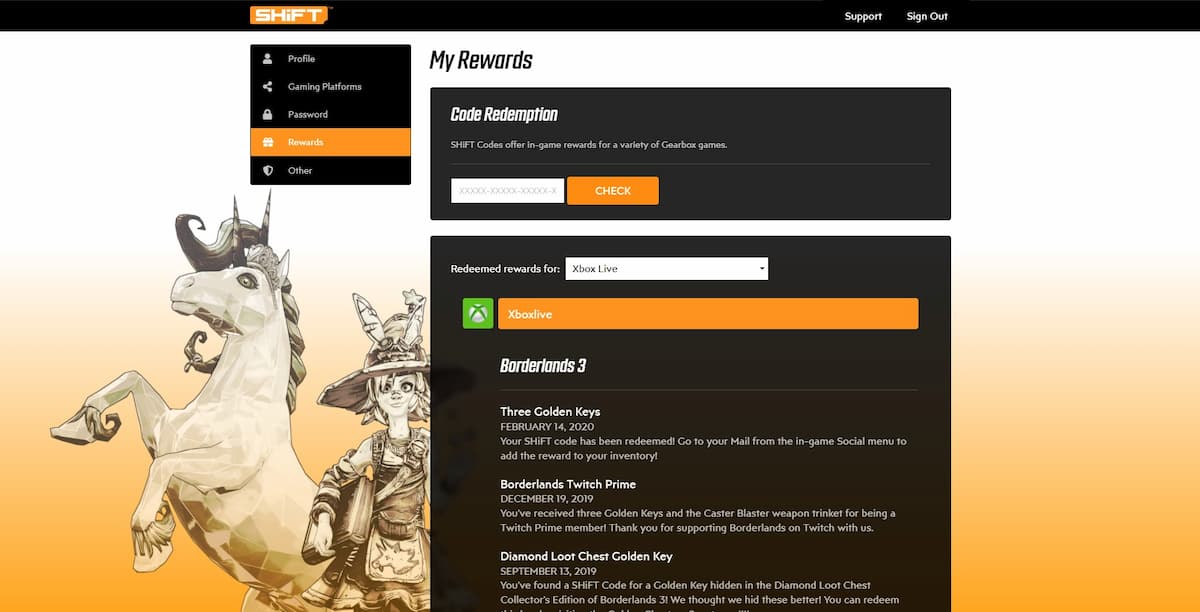Image resolution: width=1200 pixels, height=612 pixels.
Task: Click the Gaming Platforms share icon
Action: [x=267, y=87]
